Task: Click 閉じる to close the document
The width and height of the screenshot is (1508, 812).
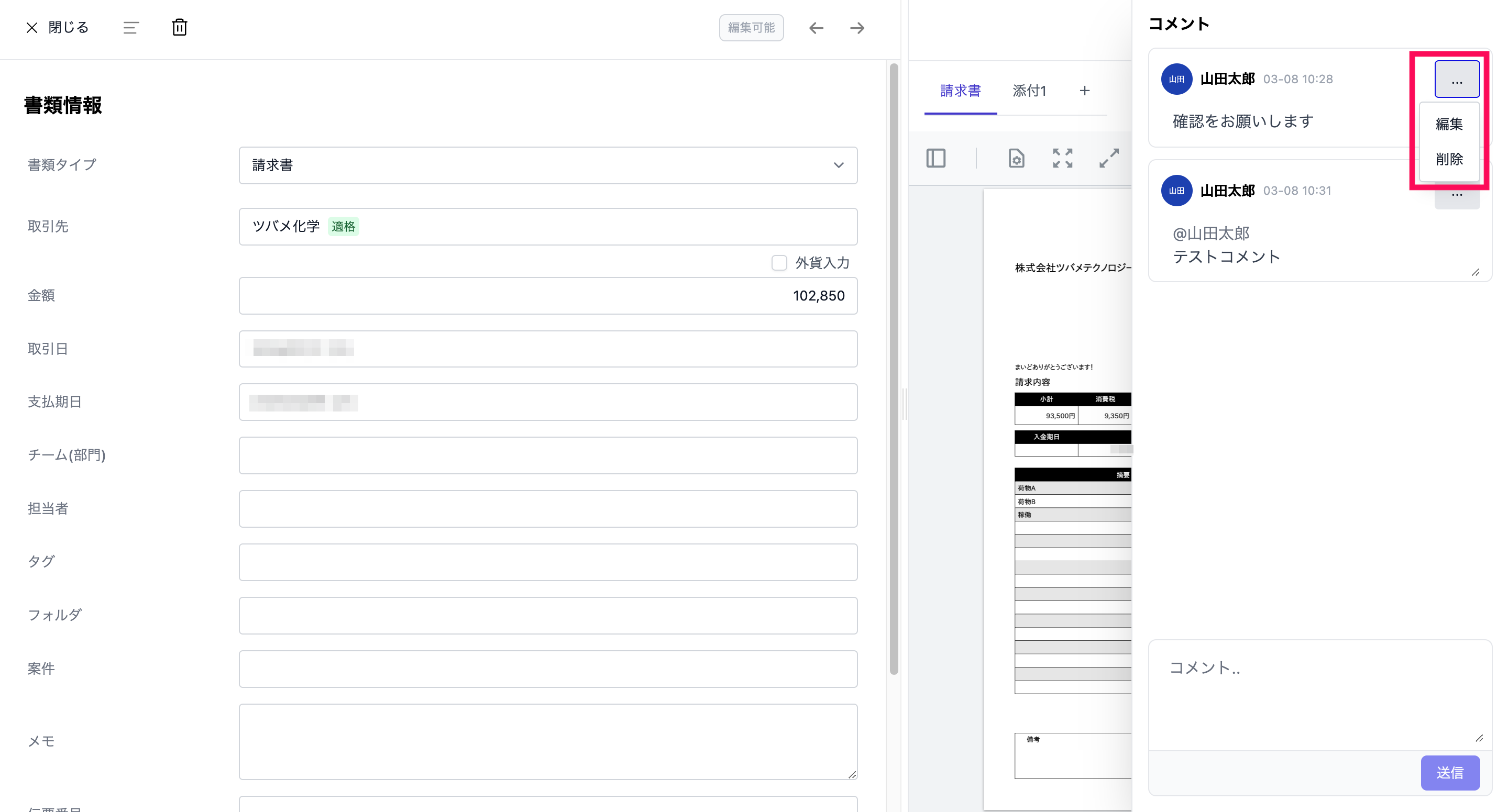Action: click(58, 28)
